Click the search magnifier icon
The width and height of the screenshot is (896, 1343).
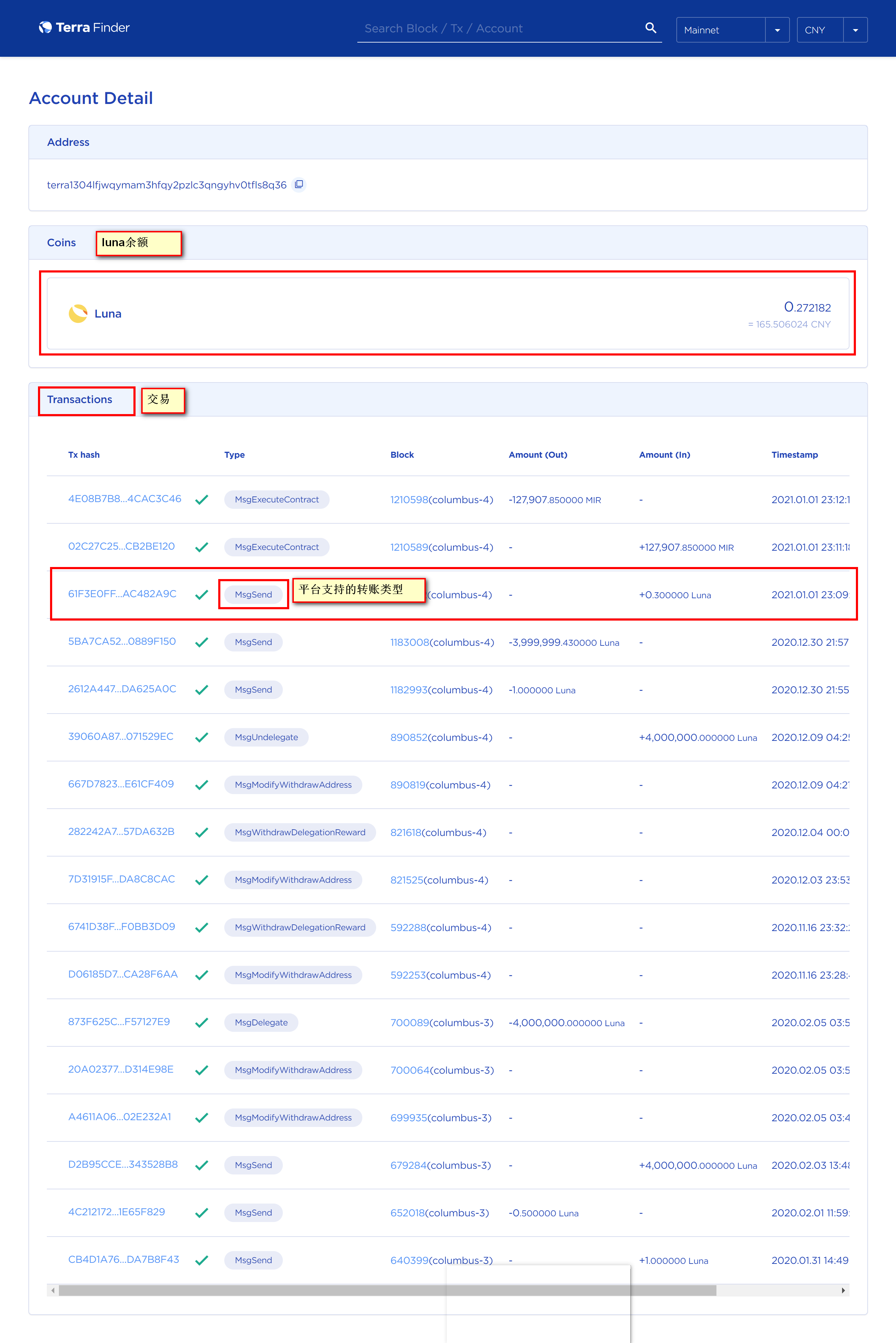pyautogui.click(x=650, y=28)
